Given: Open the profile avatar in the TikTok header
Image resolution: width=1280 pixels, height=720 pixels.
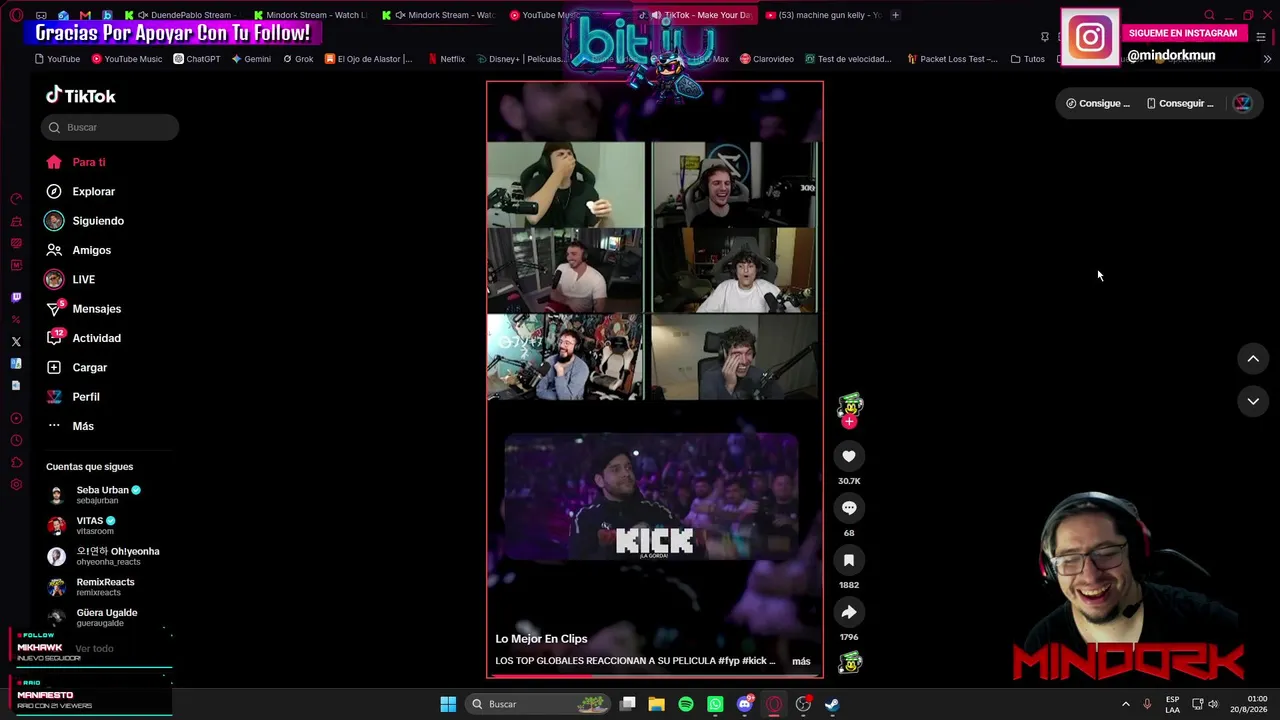Looking at the screenshot, I should point(1242,103).
